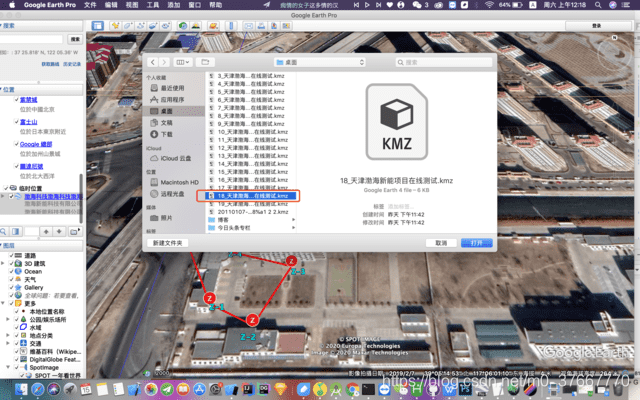Click the Add Placemark pushpin icon
Image resolution: width=640 pixels, height=400 pixels.
tap(116, 26)
